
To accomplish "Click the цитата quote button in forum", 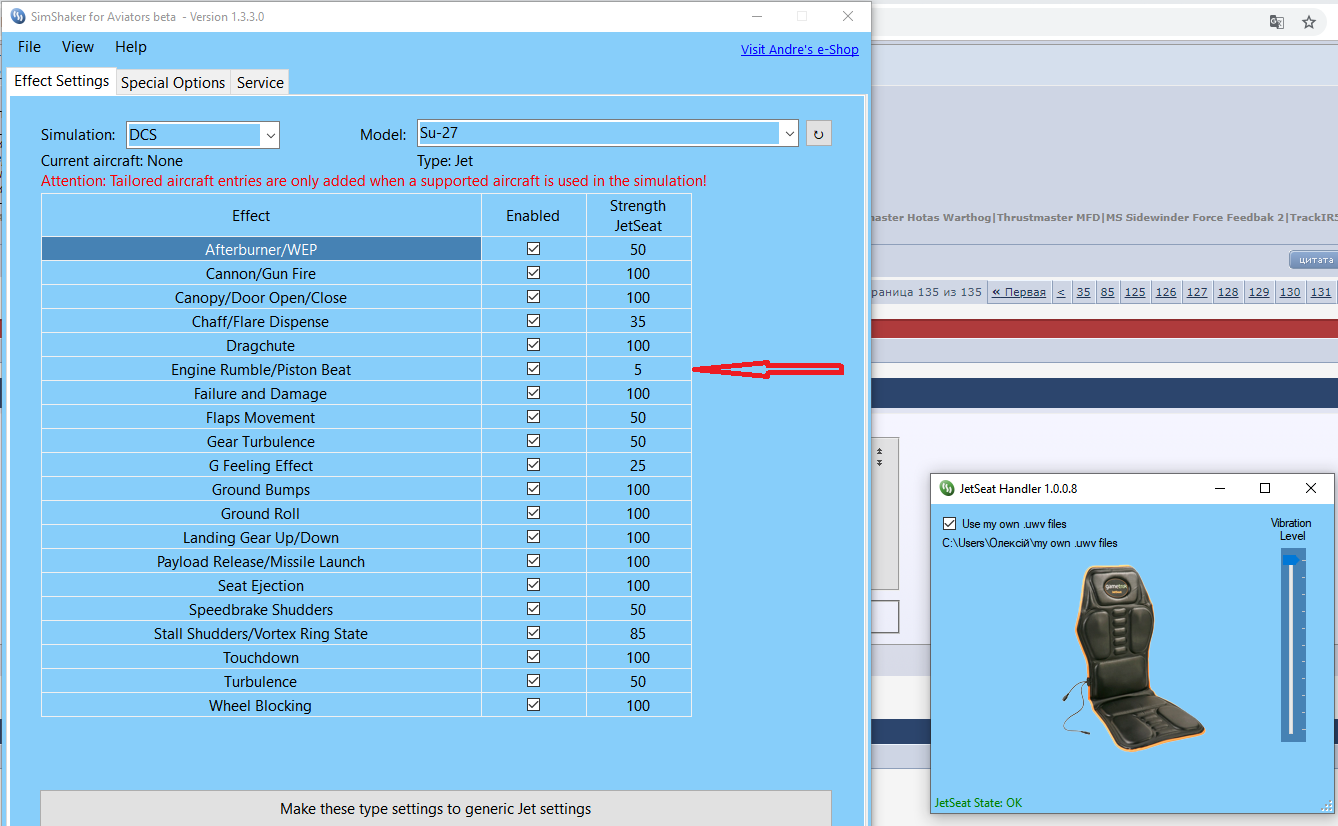I will (1314, 260).
